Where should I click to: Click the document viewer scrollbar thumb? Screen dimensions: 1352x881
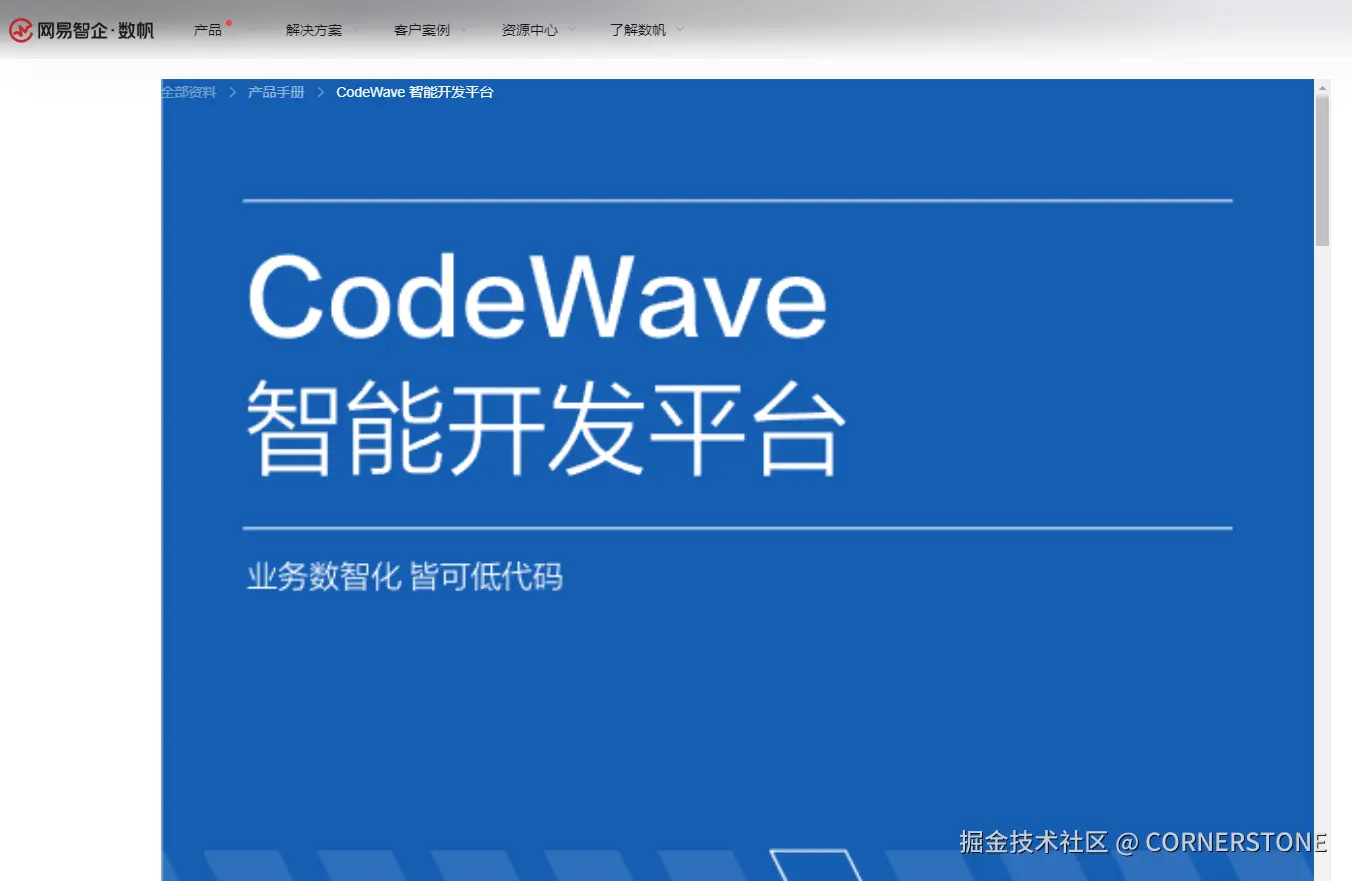pos(1322,170)
